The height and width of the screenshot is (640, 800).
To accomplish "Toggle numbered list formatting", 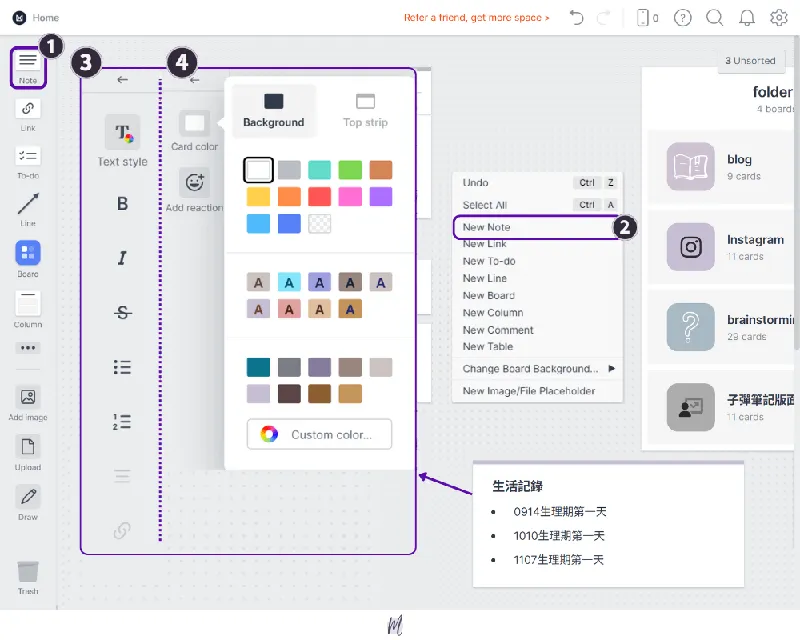I will tap(122, 422).
